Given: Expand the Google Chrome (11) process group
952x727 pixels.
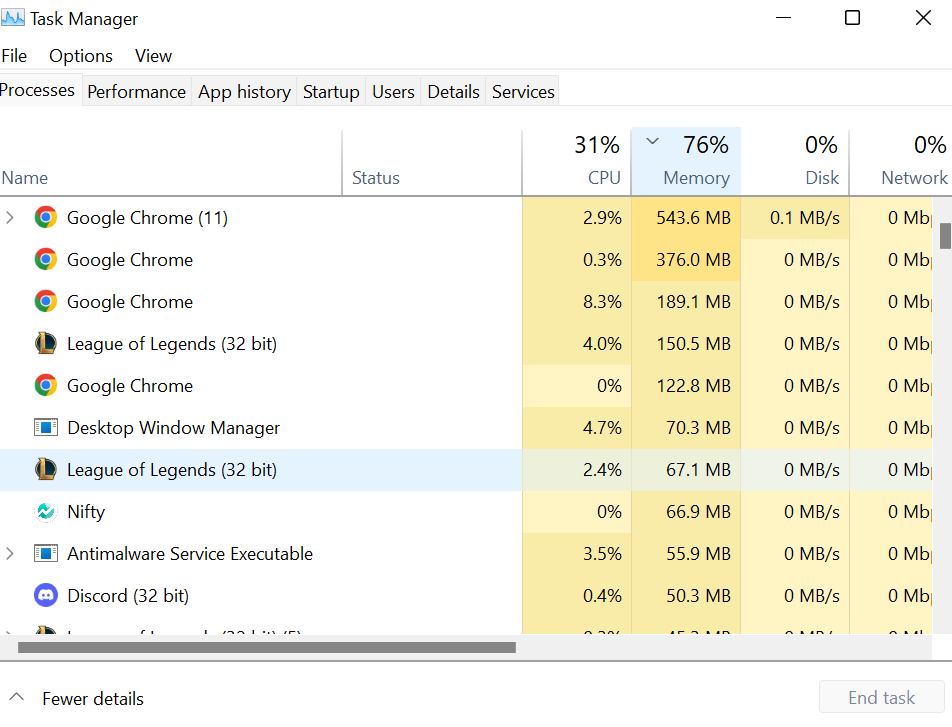Looking at the screenshot, I should (11, 218).
